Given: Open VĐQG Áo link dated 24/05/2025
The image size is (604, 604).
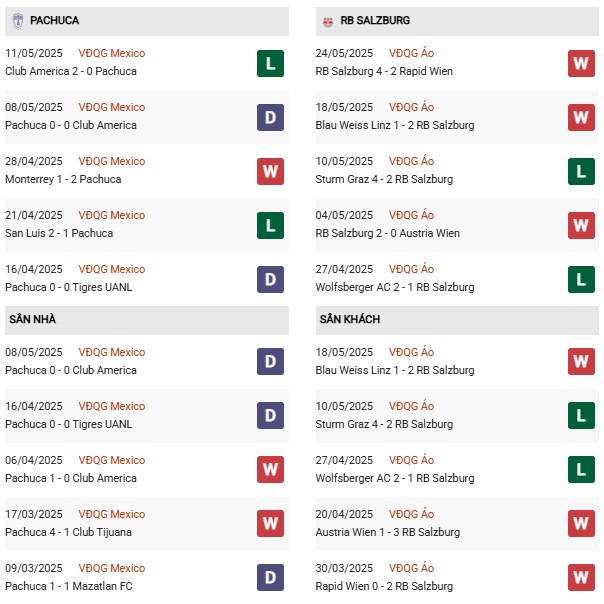Looking at the screenshot, I should [413, 53].
